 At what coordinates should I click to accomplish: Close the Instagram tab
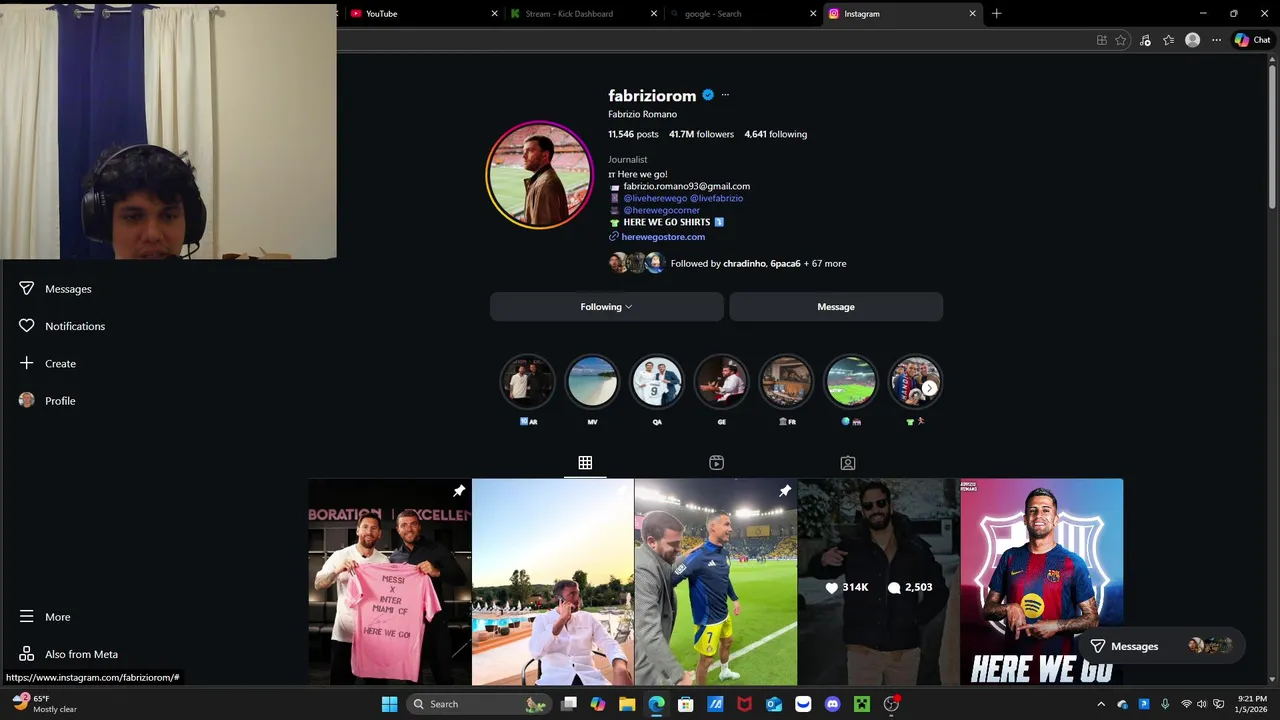(972, 14)
